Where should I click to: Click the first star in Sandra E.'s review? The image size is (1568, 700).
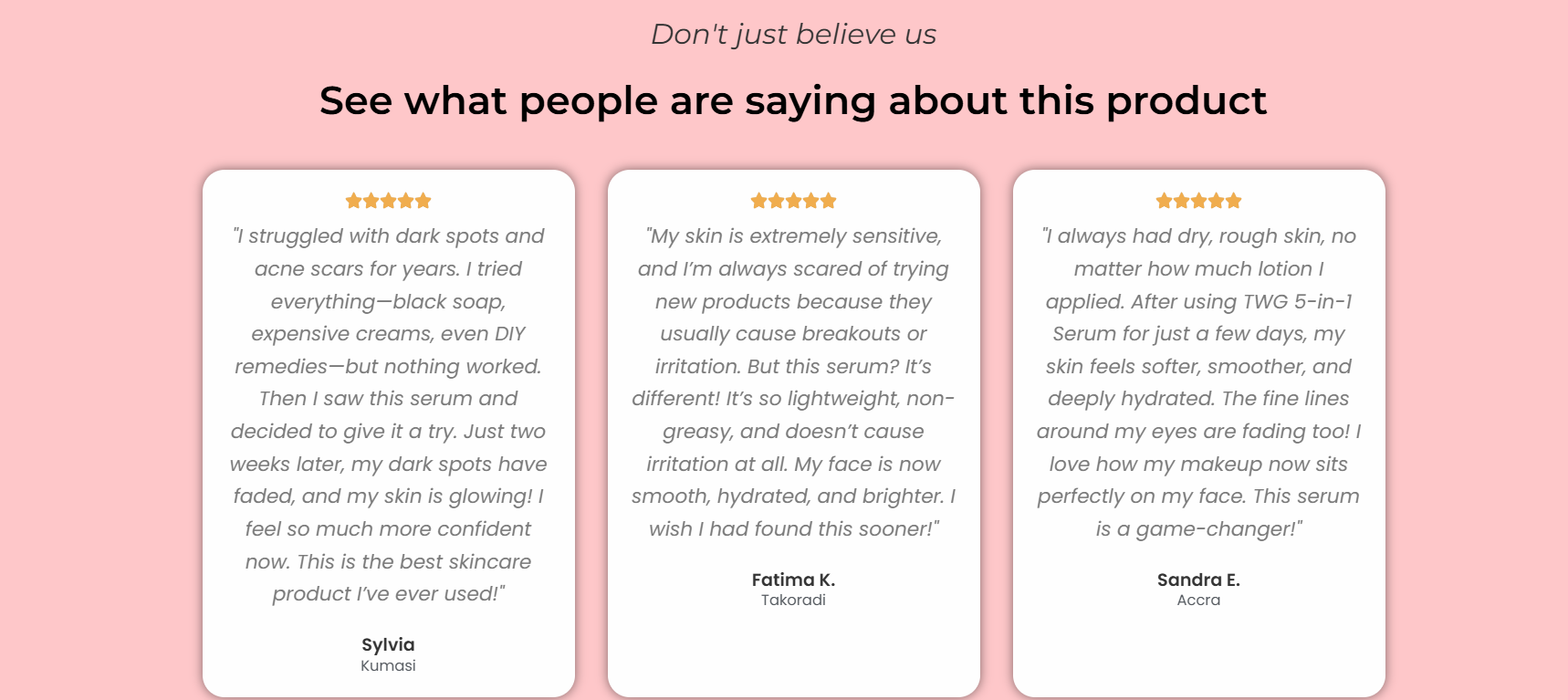coord(1164,201)
